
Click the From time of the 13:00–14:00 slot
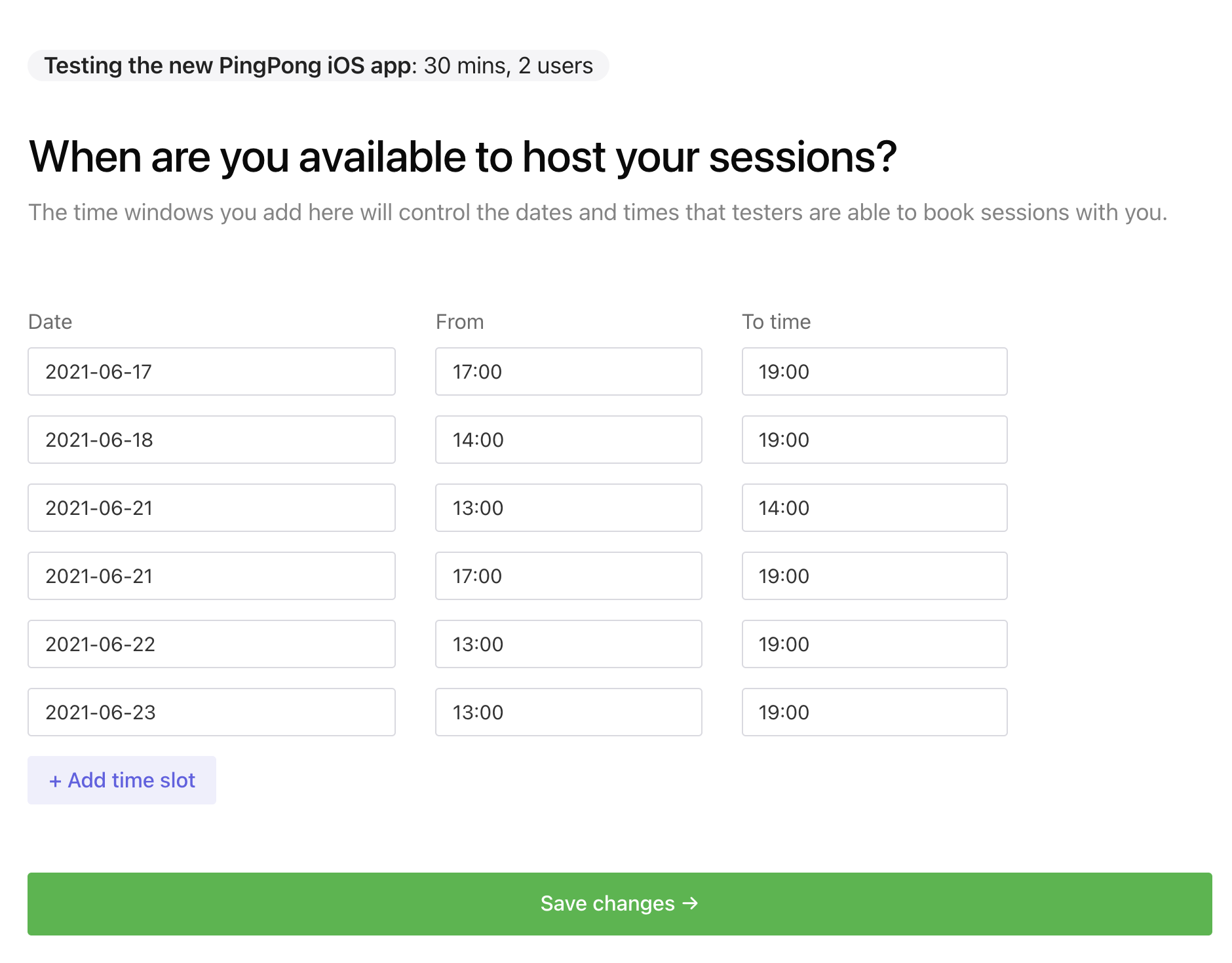coord(569,508)
